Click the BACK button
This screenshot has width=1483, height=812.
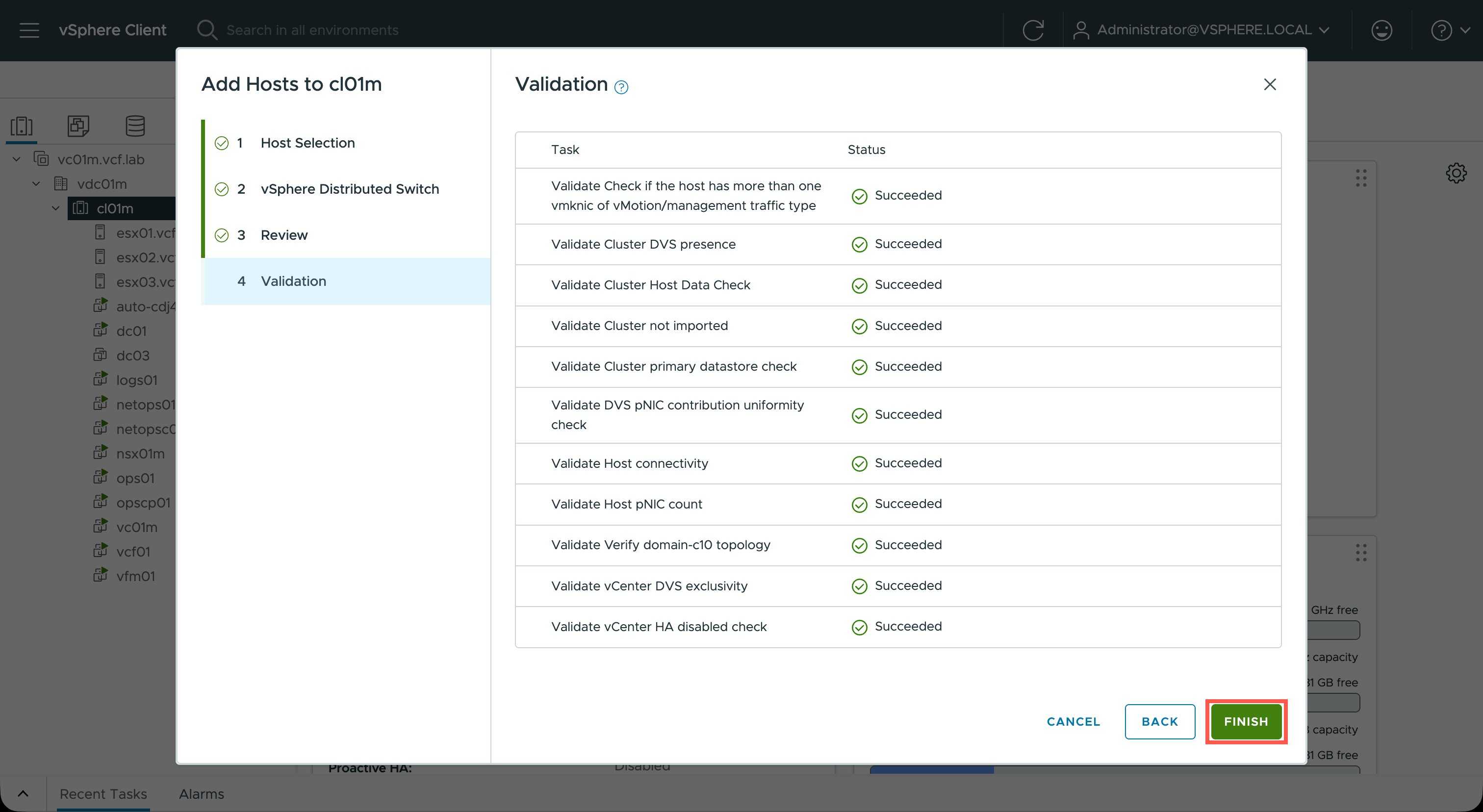1159,721
